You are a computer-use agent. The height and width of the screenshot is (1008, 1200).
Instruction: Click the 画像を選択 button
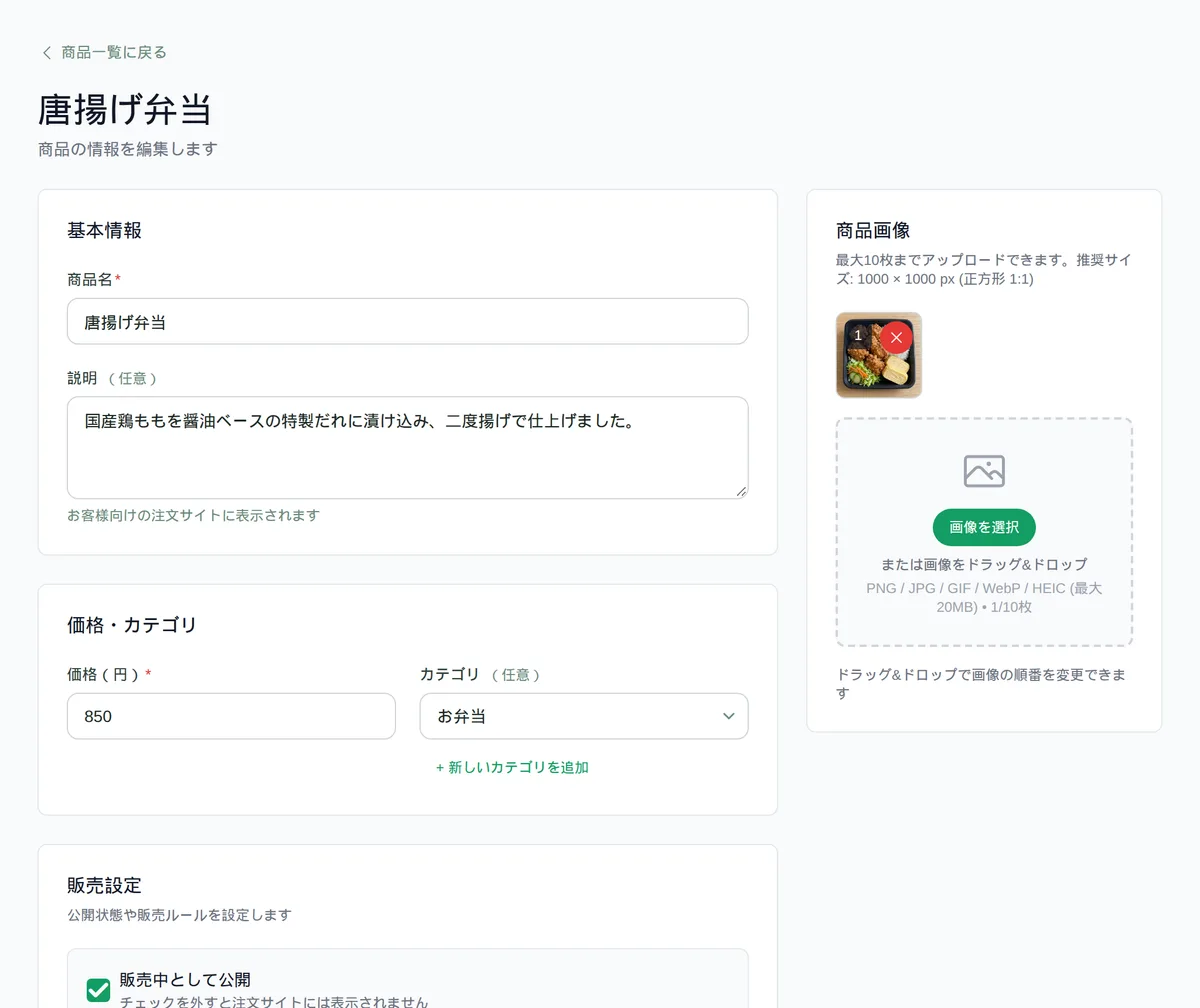point(984,527)
